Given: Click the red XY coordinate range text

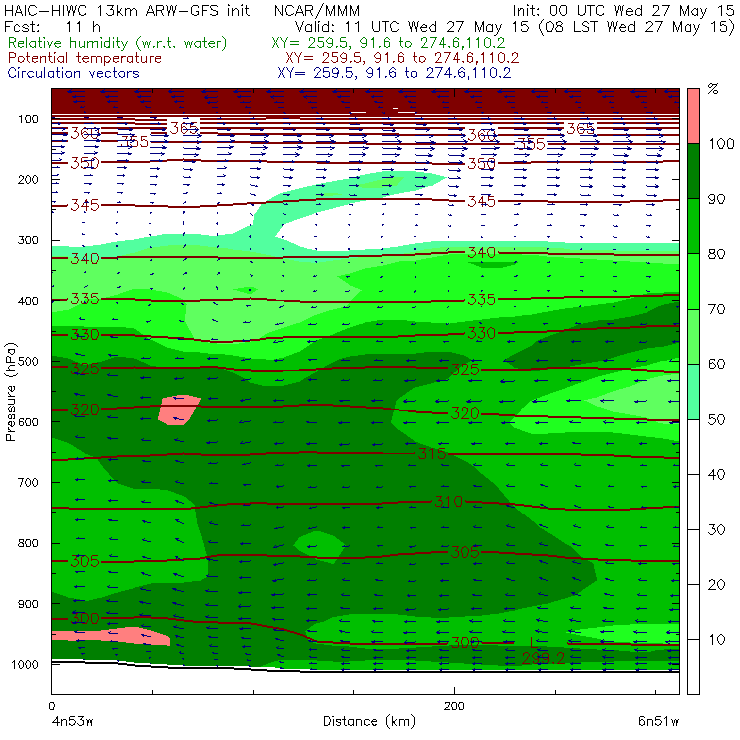Looking at the screenshot, I should pos(402,58).
